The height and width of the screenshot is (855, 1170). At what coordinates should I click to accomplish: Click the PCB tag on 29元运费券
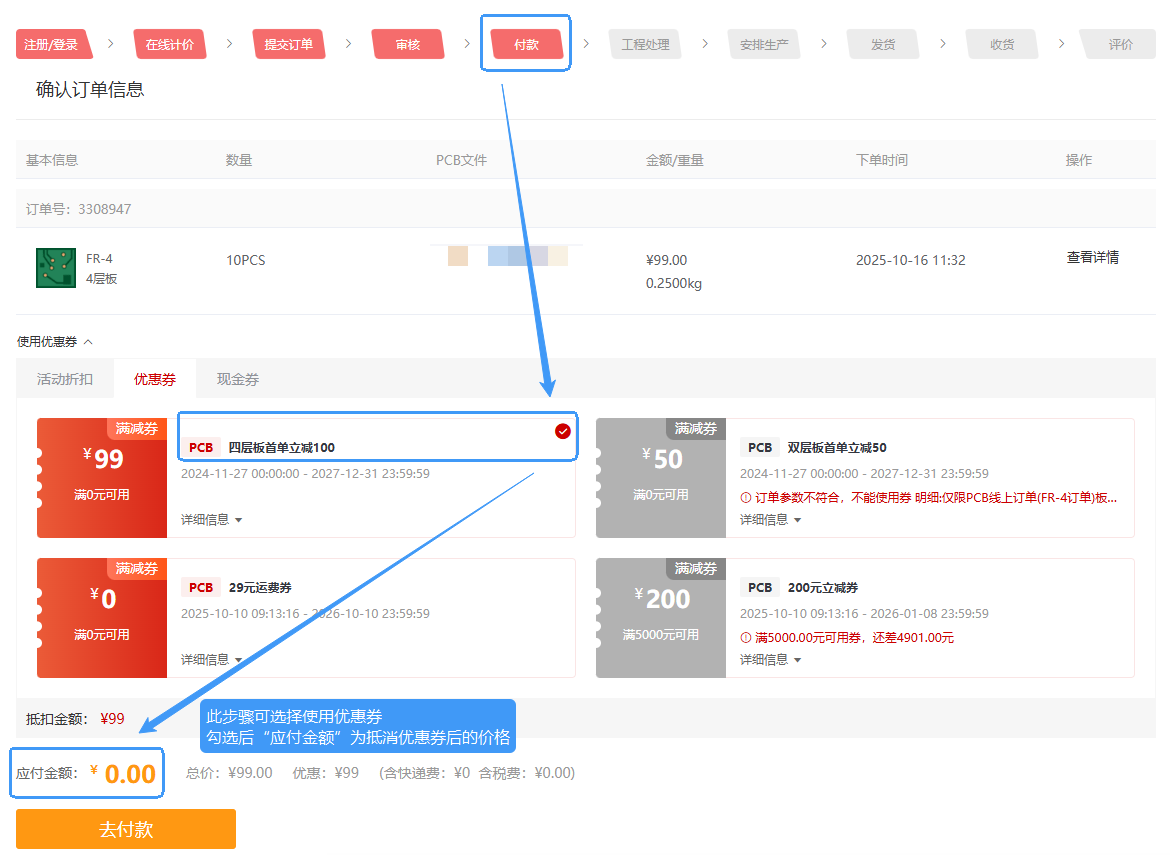coord(201,588)
